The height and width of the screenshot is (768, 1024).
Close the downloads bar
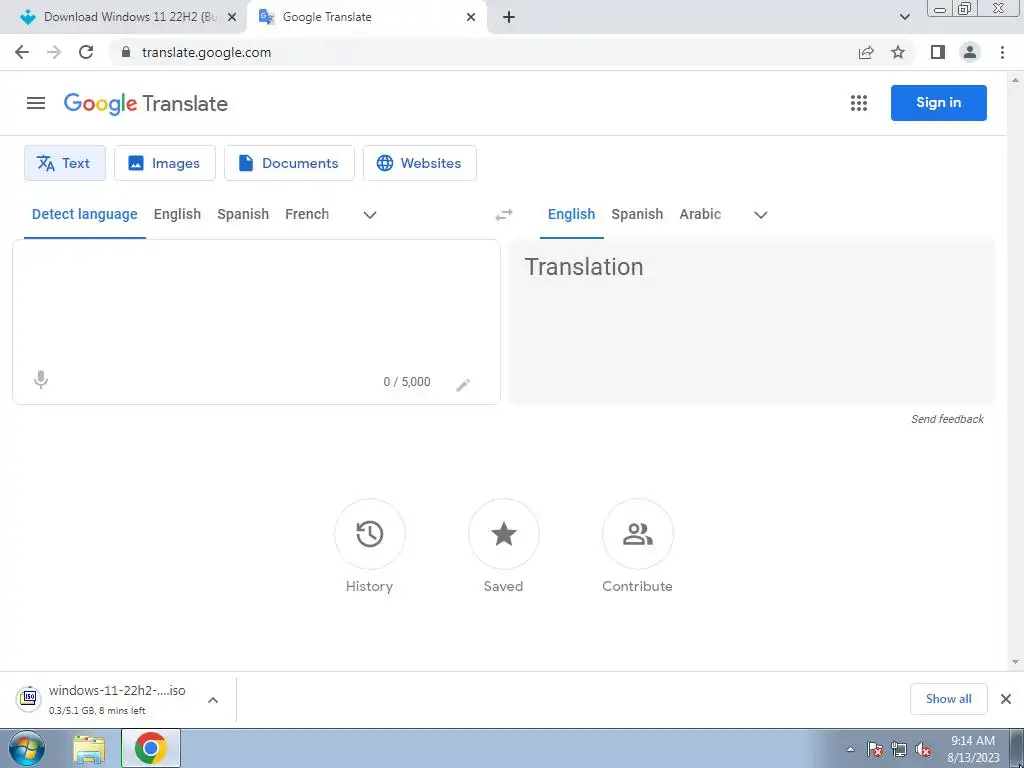[1006, 699]
